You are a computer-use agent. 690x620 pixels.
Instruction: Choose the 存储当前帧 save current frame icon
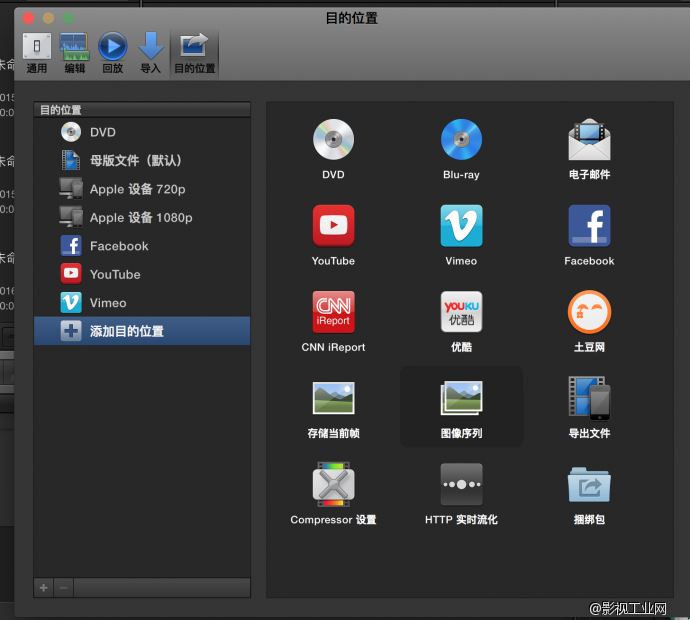click(x=333, y=398)
